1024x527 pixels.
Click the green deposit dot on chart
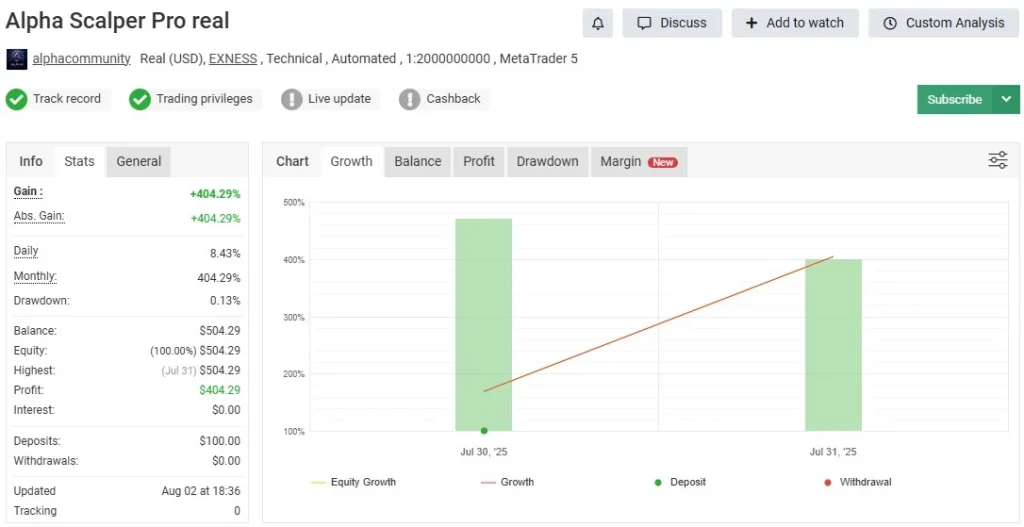484,430
